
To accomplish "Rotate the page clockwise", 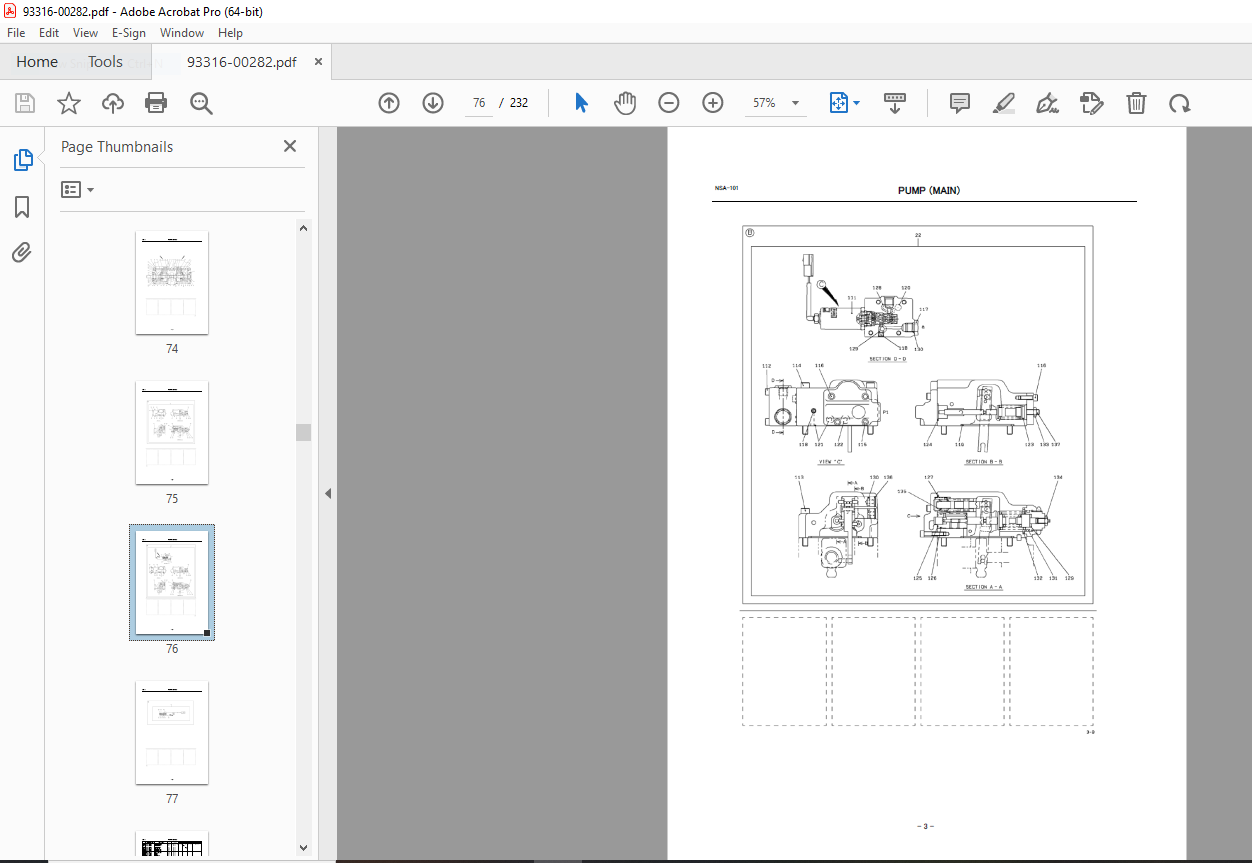I will pos(1180,103).
